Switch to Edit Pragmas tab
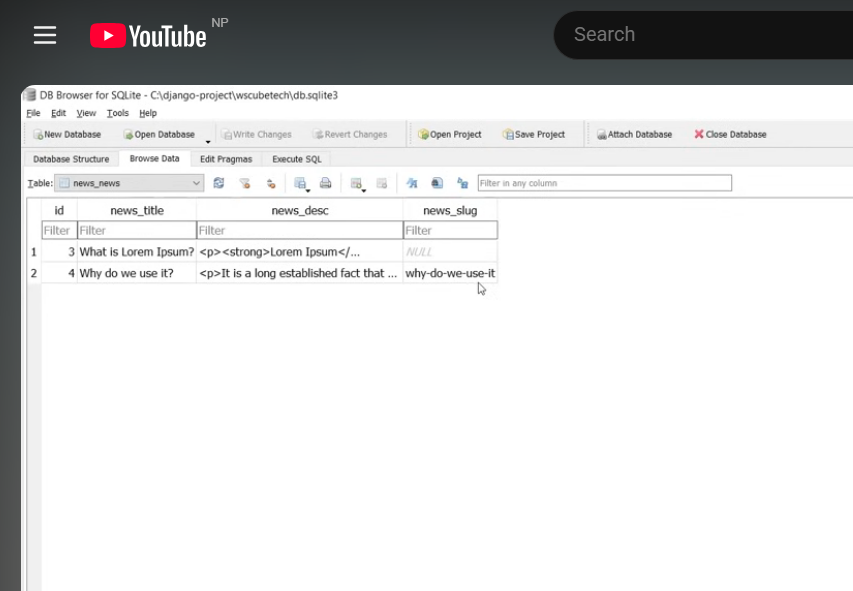The width and height of the screenshot is (853, 591). tap(226, 159)
